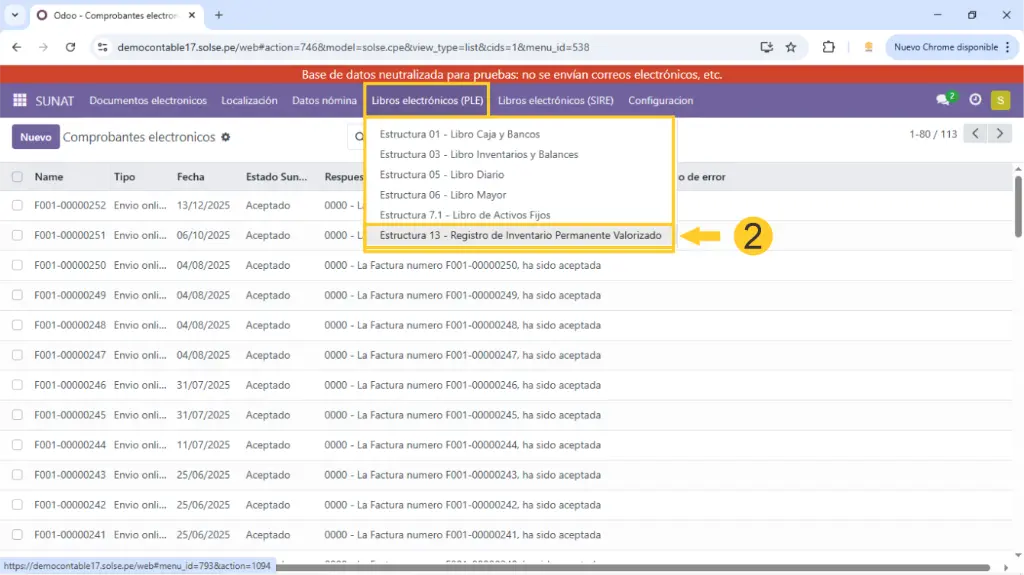Toggle the select-all header checkbox
The image size is (1024, 575).
tap(17, 177)
